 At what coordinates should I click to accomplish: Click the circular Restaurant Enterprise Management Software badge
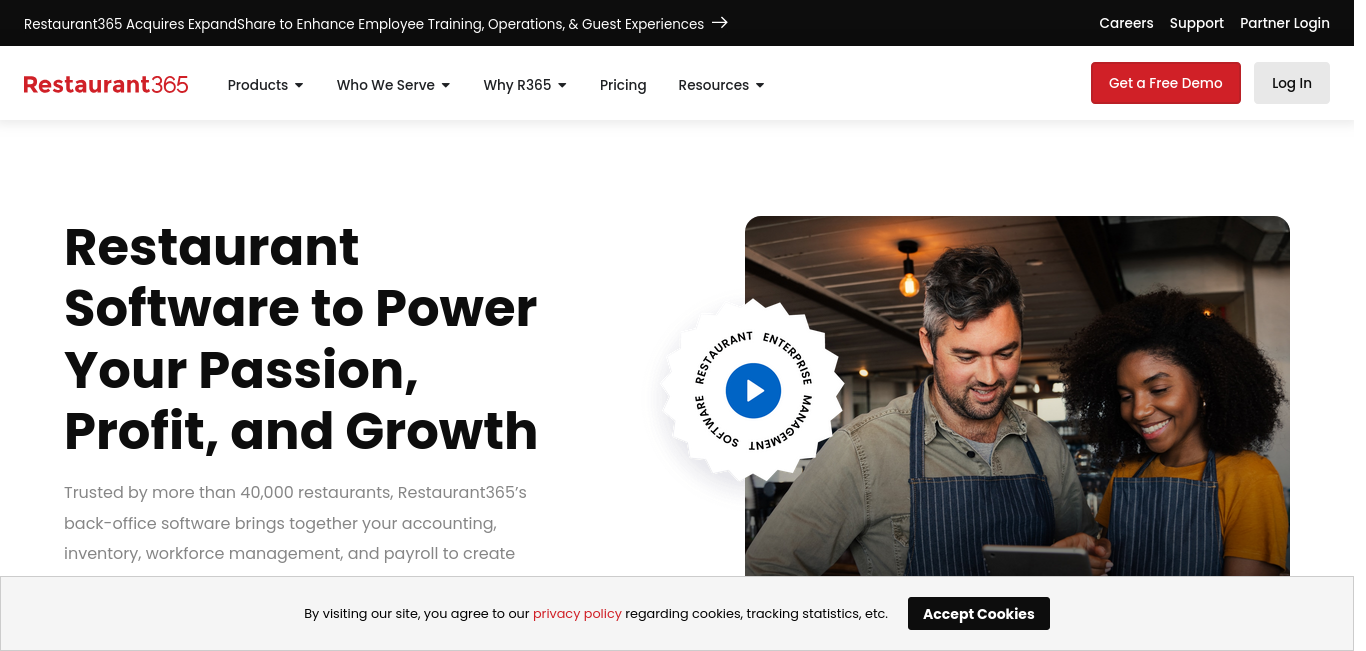tap(753, 391)
